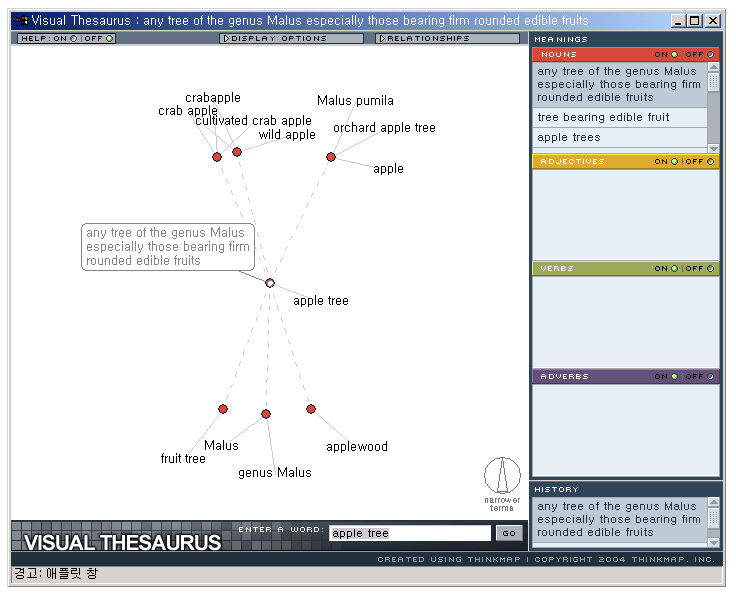Close the Visual Thesaurus window
The width and height of the screenshot is (736, 599).
[713, 21]
